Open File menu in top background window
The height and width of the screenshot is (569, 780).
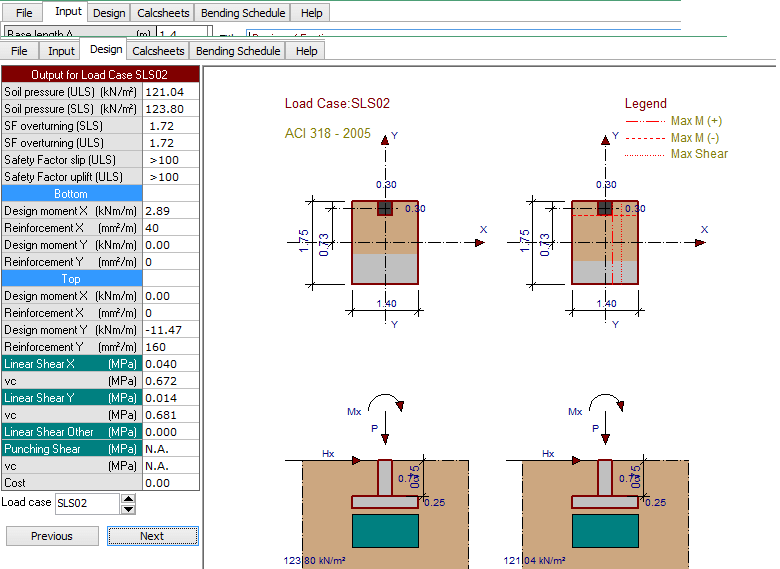tap(24, 13)
